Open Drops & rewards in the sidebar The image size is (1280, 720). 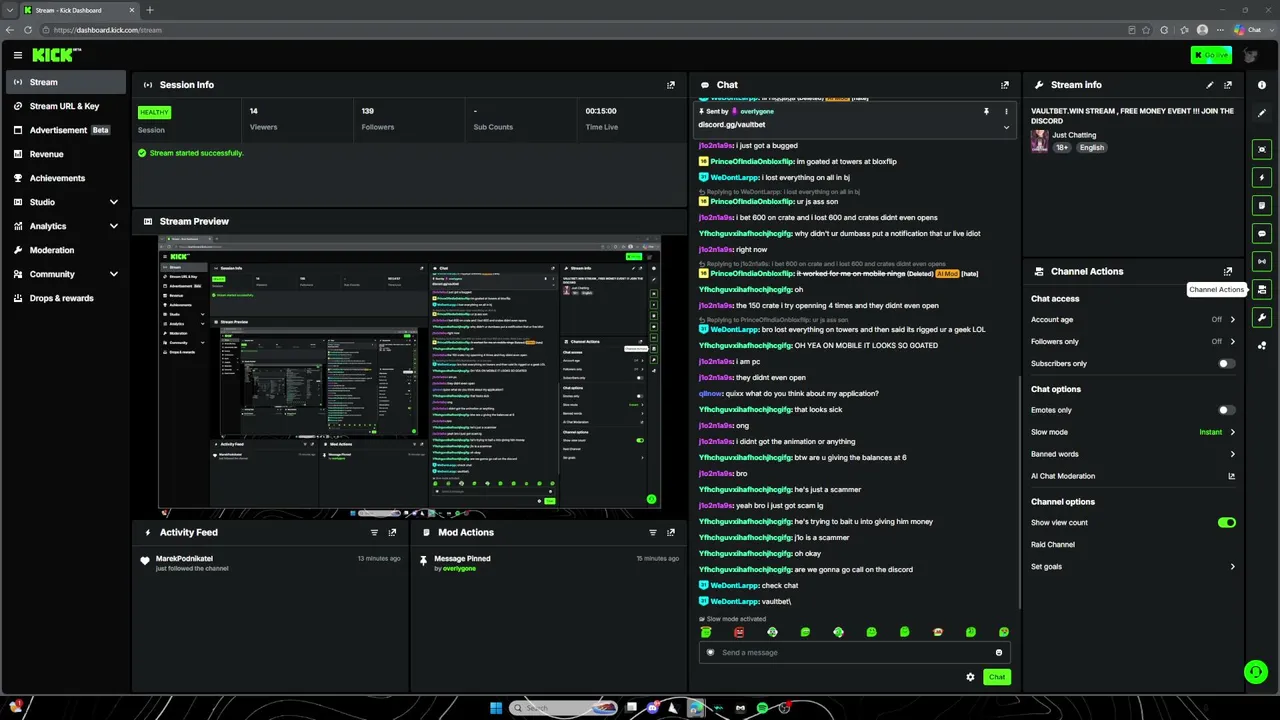pos(64,298)
